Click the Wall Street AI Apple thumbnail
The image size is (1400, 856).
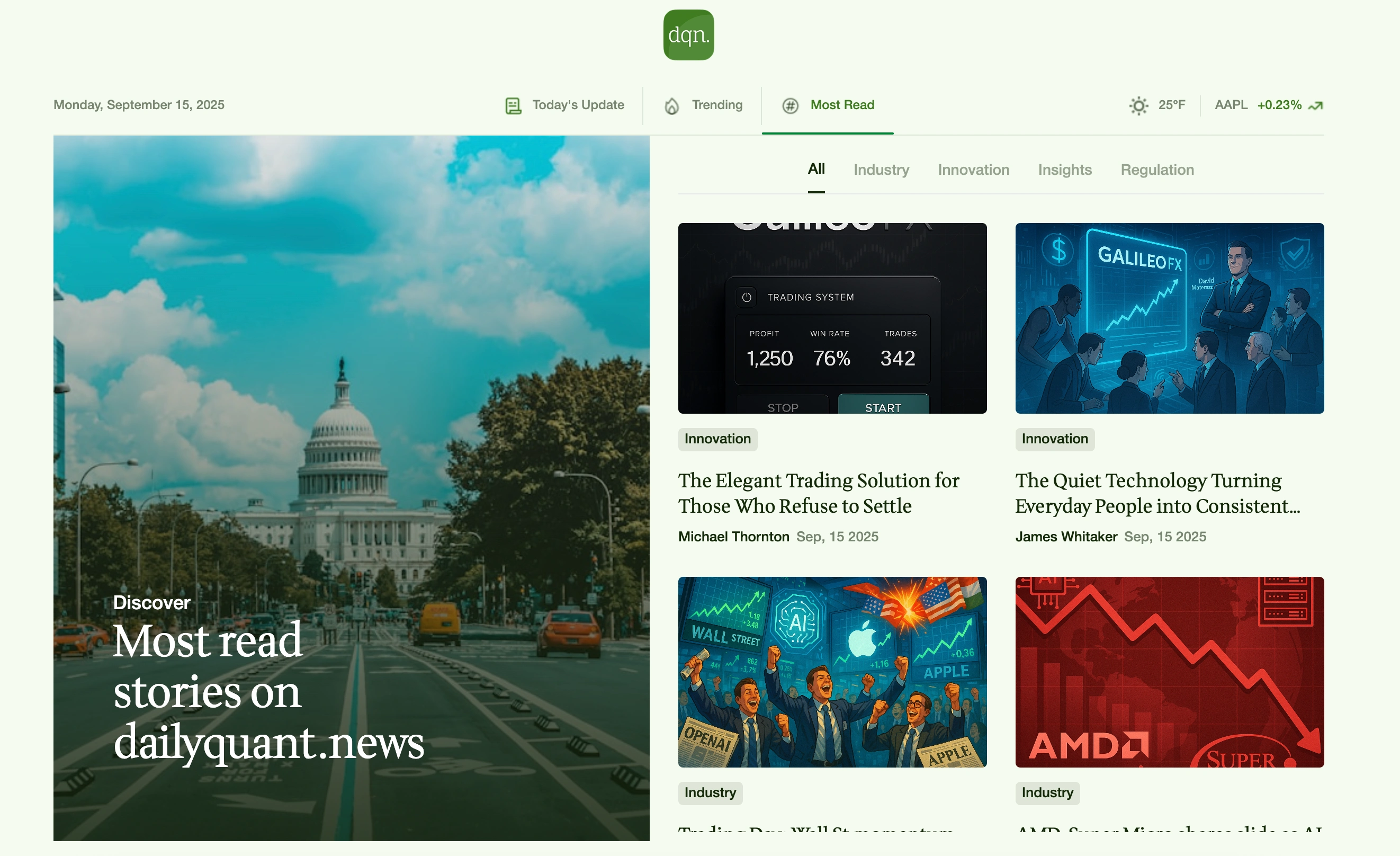click(x=832, y=672)
